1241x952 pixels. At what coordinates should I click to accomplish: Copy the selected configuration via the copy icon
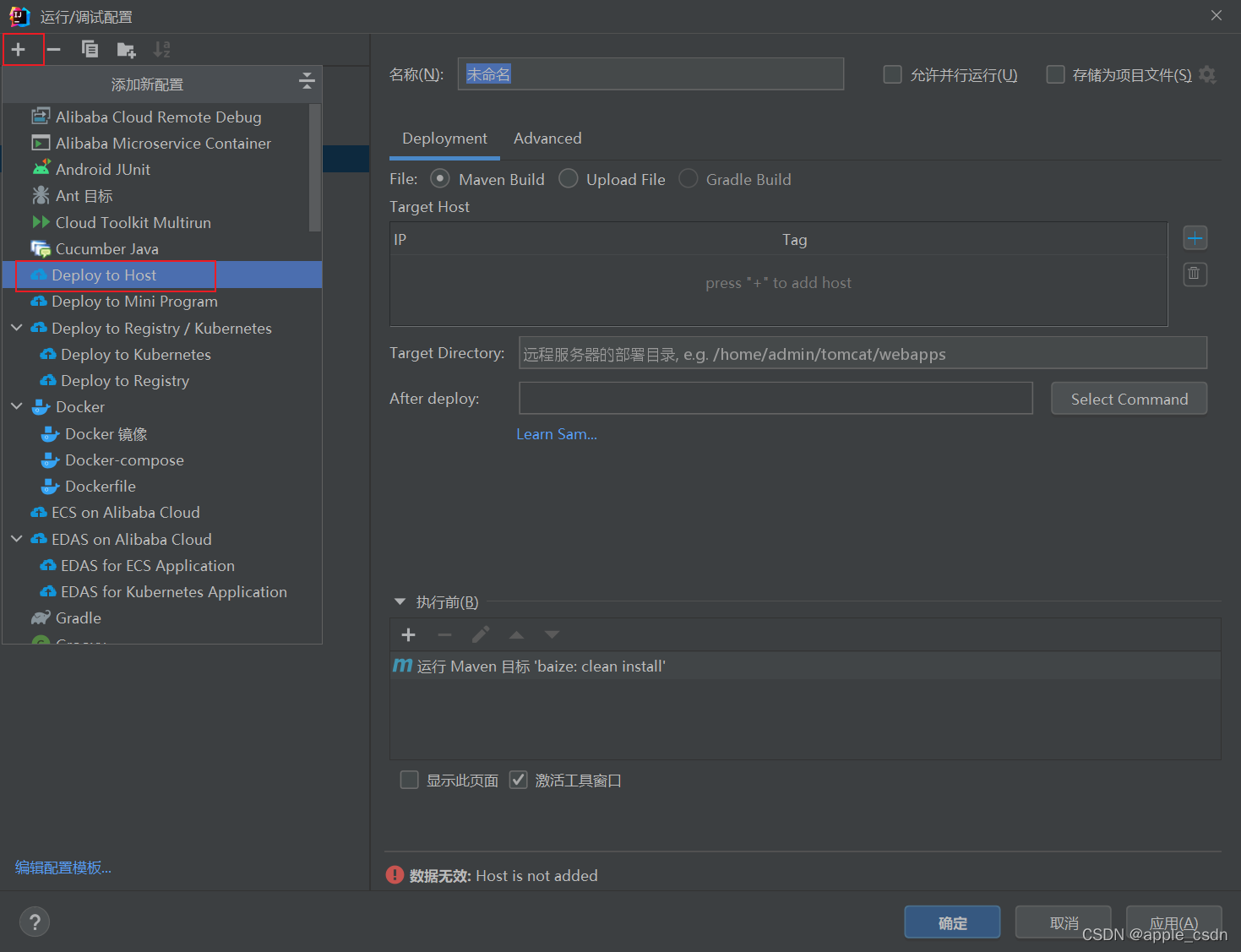90,49
